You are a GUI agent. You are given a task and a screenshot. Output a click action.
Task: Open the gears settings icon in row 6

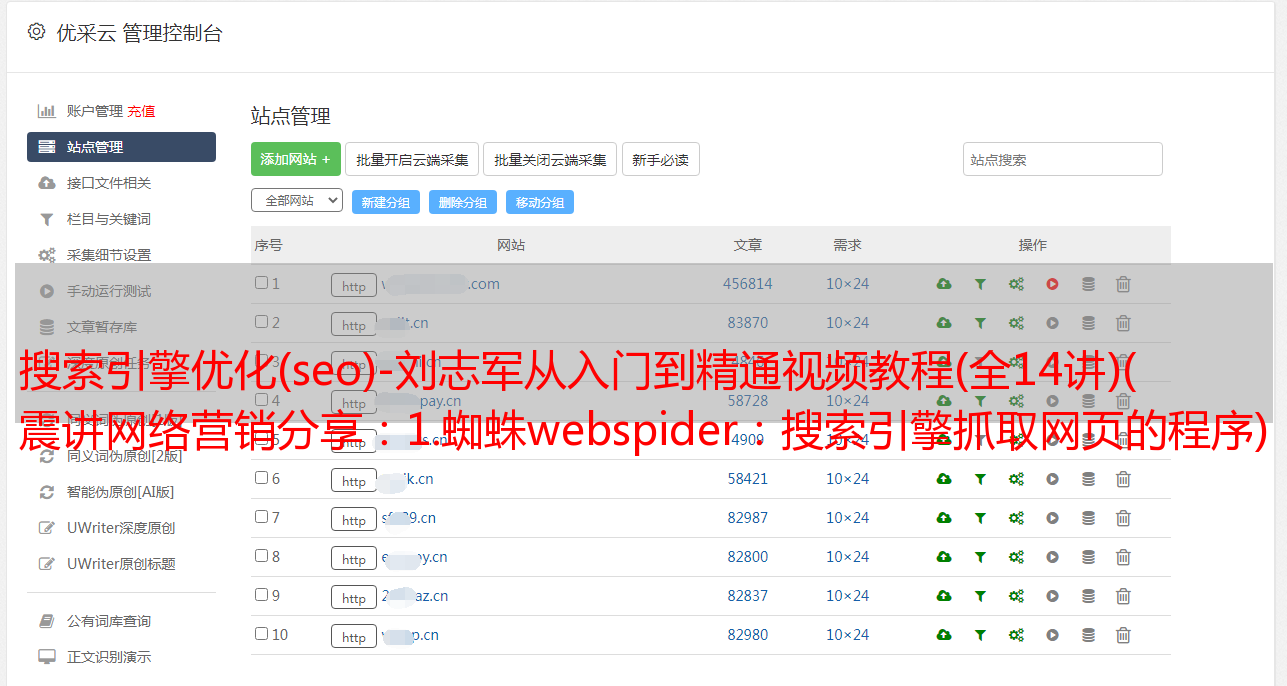pos(1016,479)
